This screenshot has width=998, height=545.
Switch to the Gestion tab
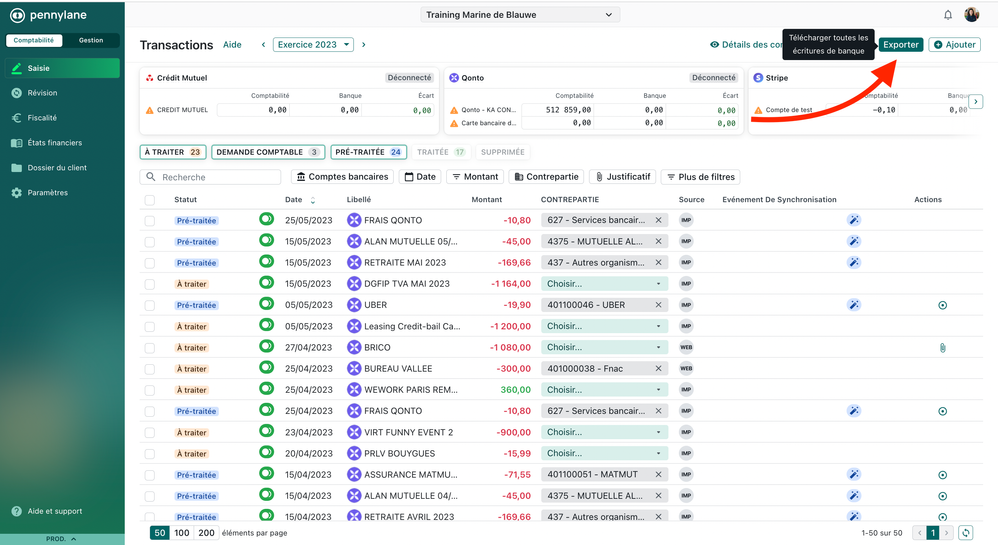click(x=91, y=41)
